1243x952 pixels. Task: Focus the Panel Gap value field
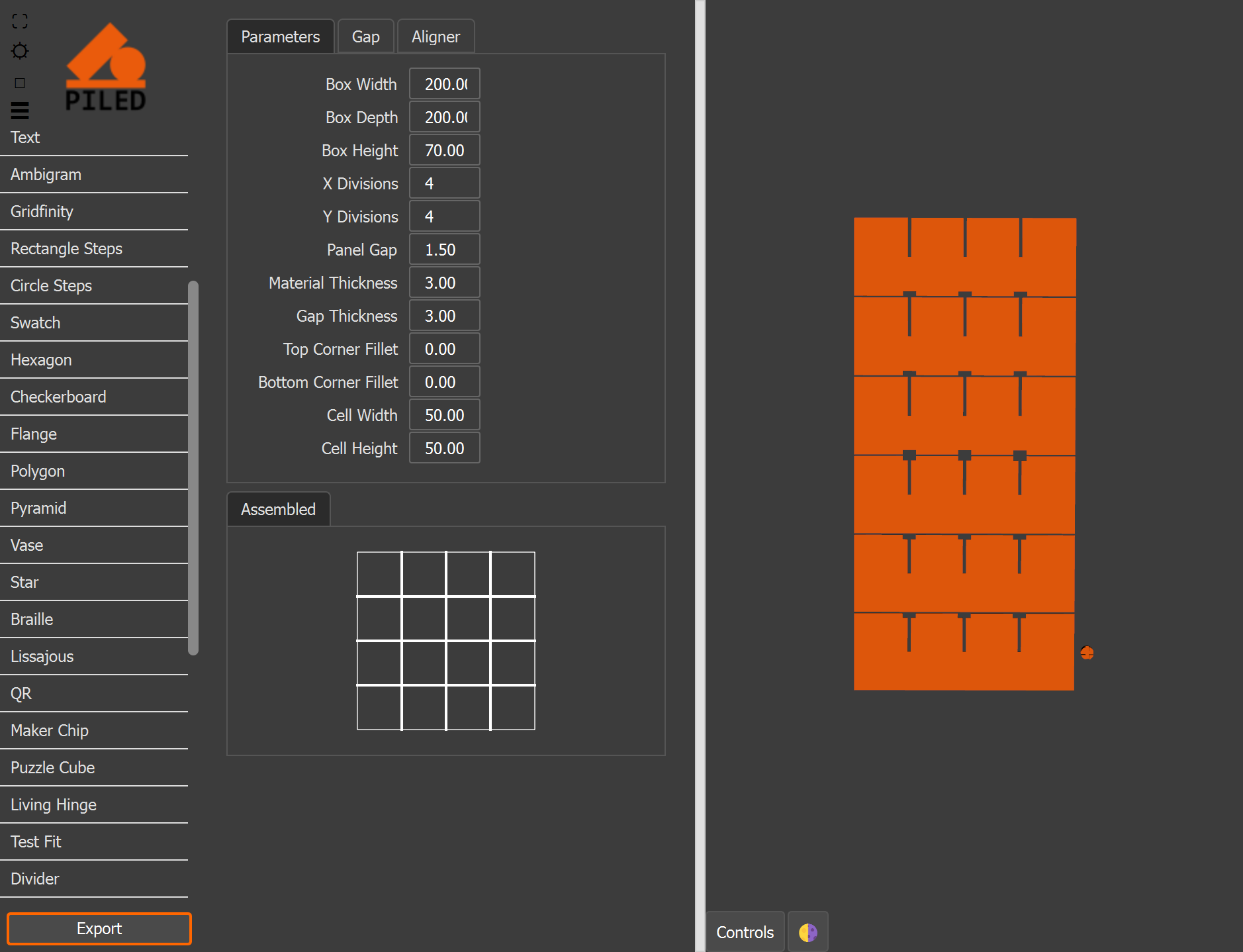point(445,250)
